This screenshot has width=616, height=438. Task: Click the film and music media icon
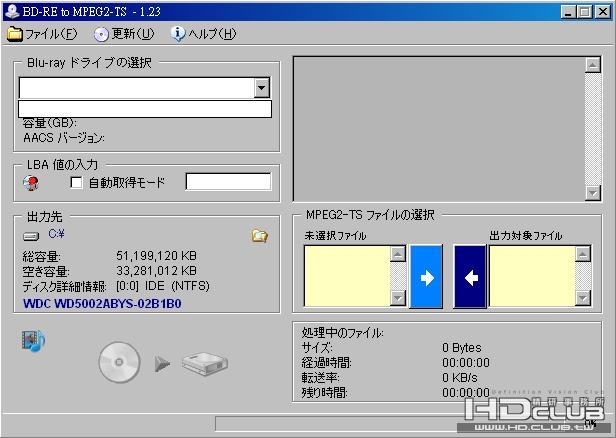33,340
